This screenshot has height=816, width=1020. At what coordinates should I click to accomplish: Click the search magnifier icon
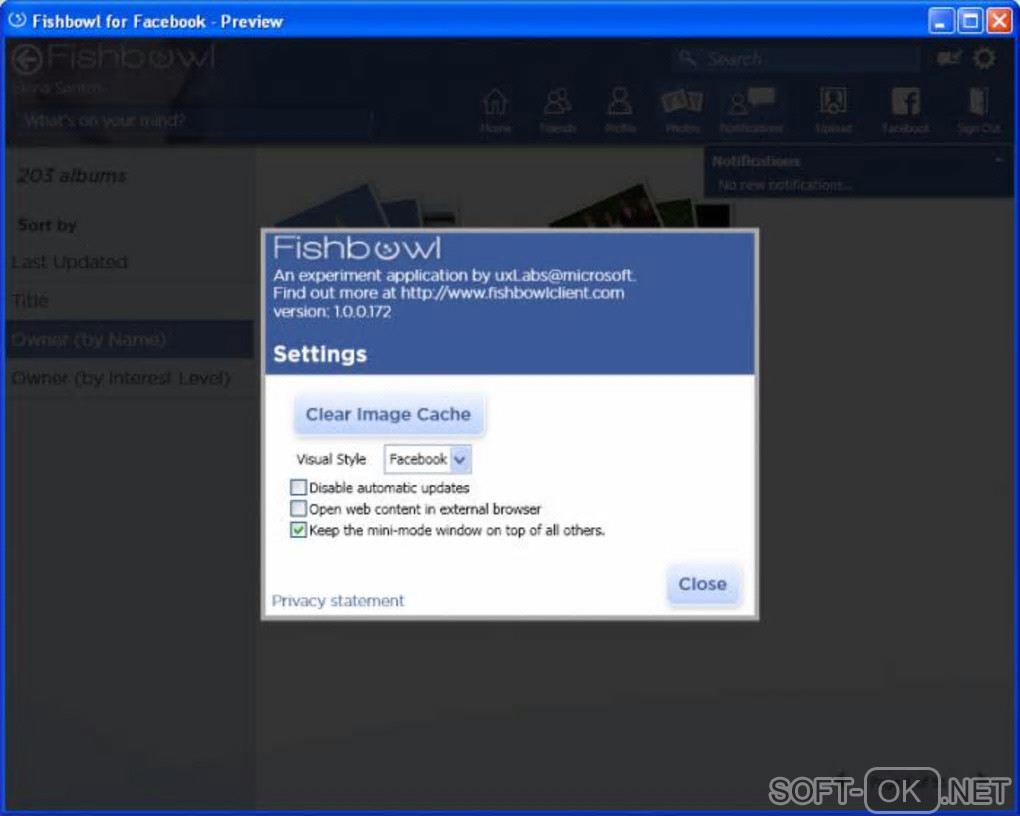(687, 59)
